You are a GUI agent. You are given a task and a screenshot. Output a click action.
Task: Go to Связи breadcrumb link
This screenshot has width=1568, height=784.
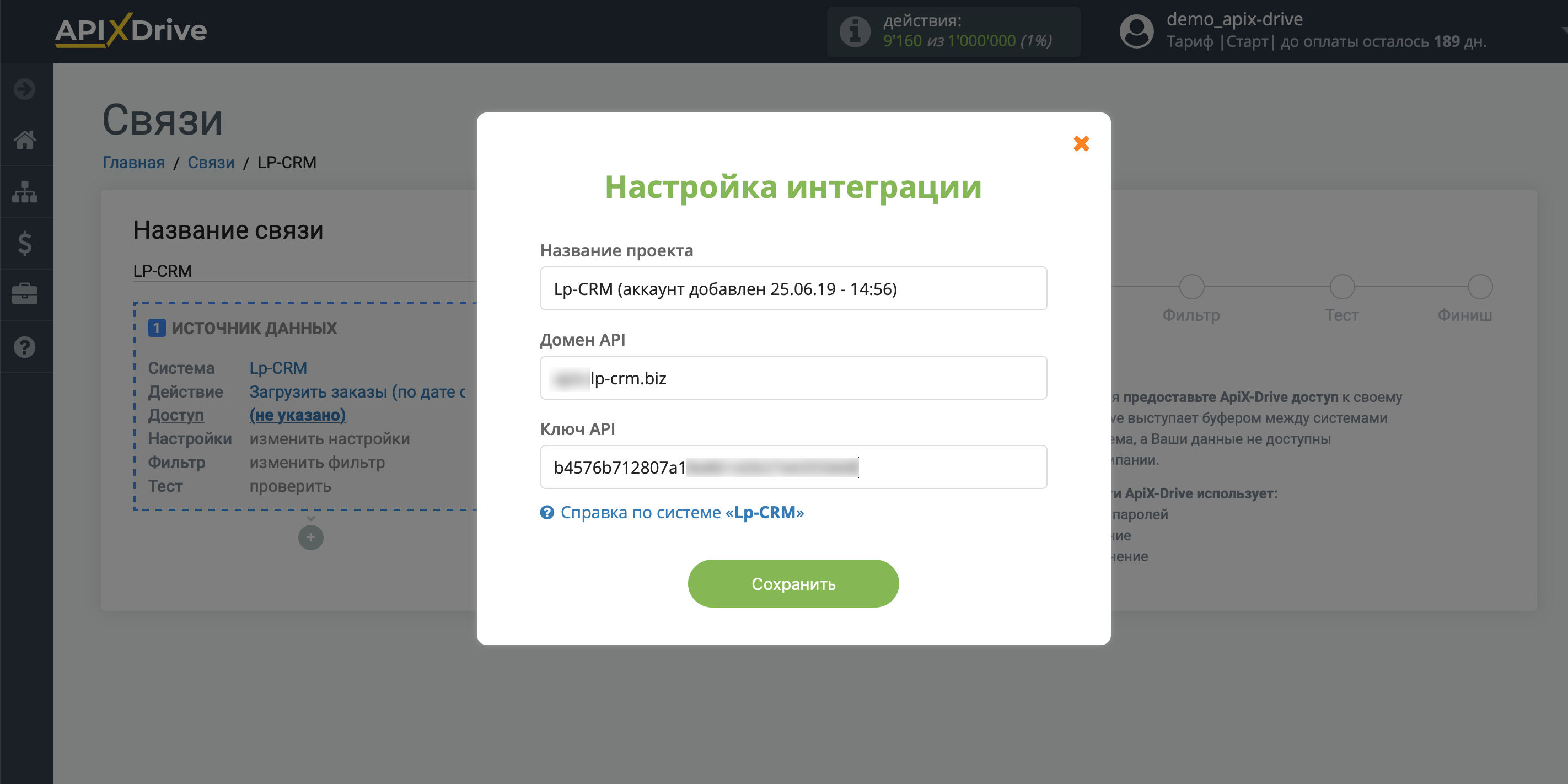tap(211, 163)
